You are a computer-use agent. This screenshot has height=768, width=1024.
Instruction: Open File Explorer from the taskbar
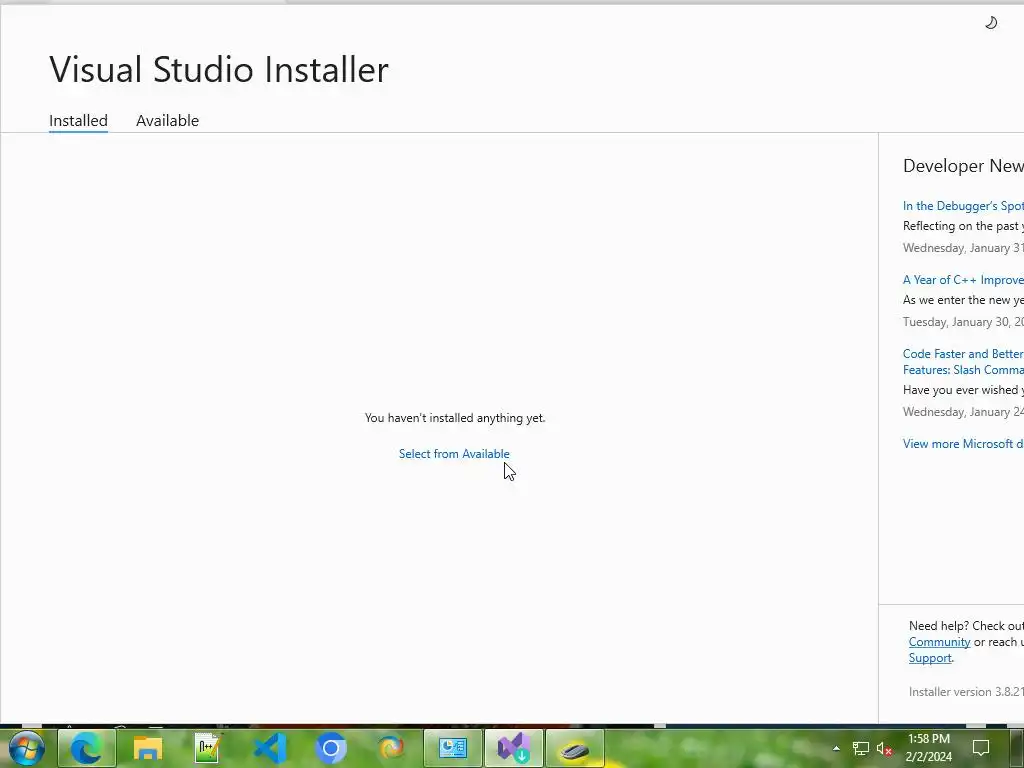point(148,748)
